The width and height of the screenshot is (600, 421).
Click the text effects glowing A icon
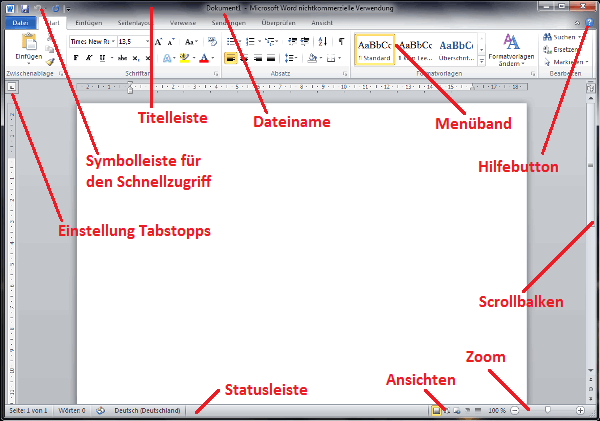click(x=167, y=58)
